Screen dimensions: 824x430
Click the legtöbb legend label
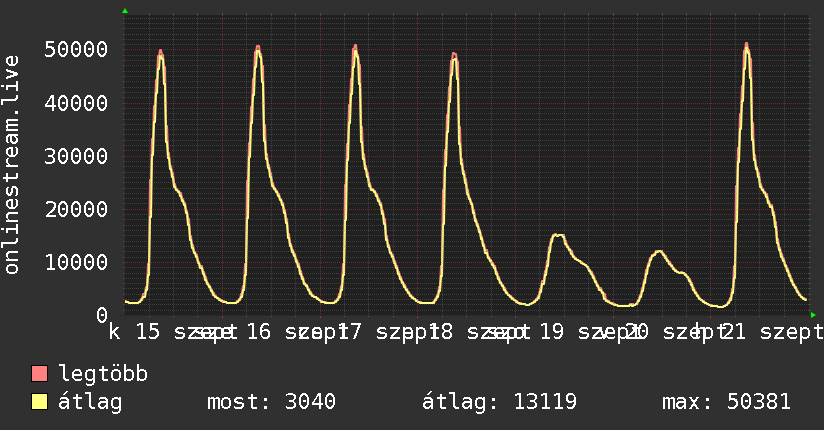(103, 374)
